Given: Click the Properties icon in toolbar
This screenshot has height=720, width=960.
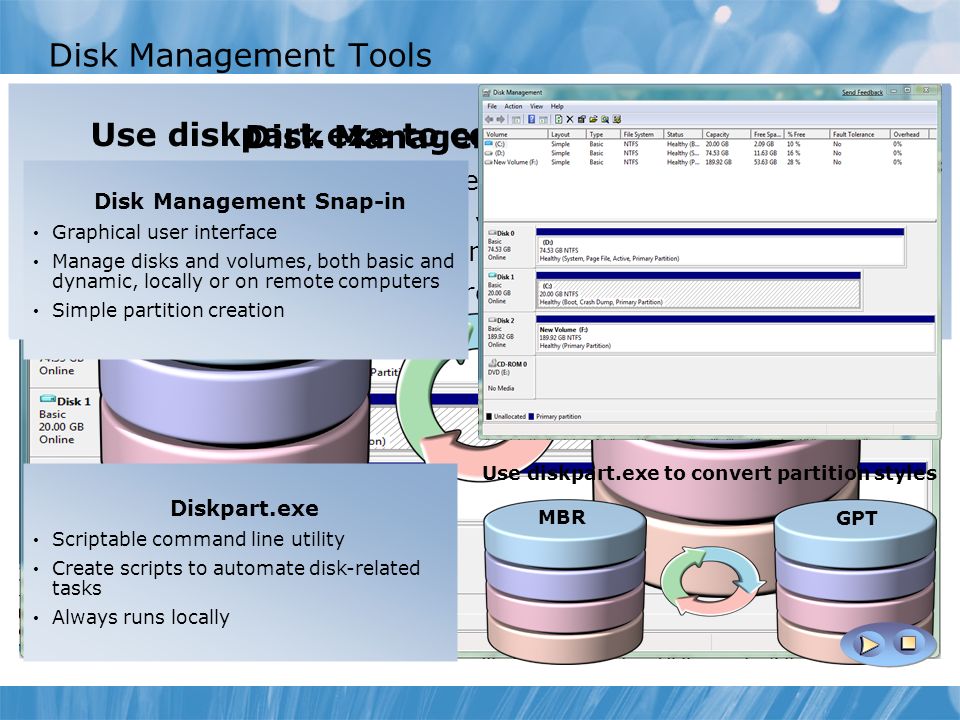Looking at the screenshot, I should point(582,119).
